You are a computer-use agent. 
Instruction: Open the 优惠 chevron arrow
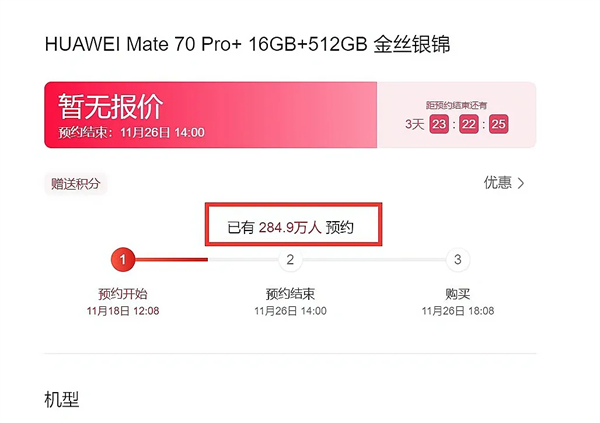click(521, 183)
